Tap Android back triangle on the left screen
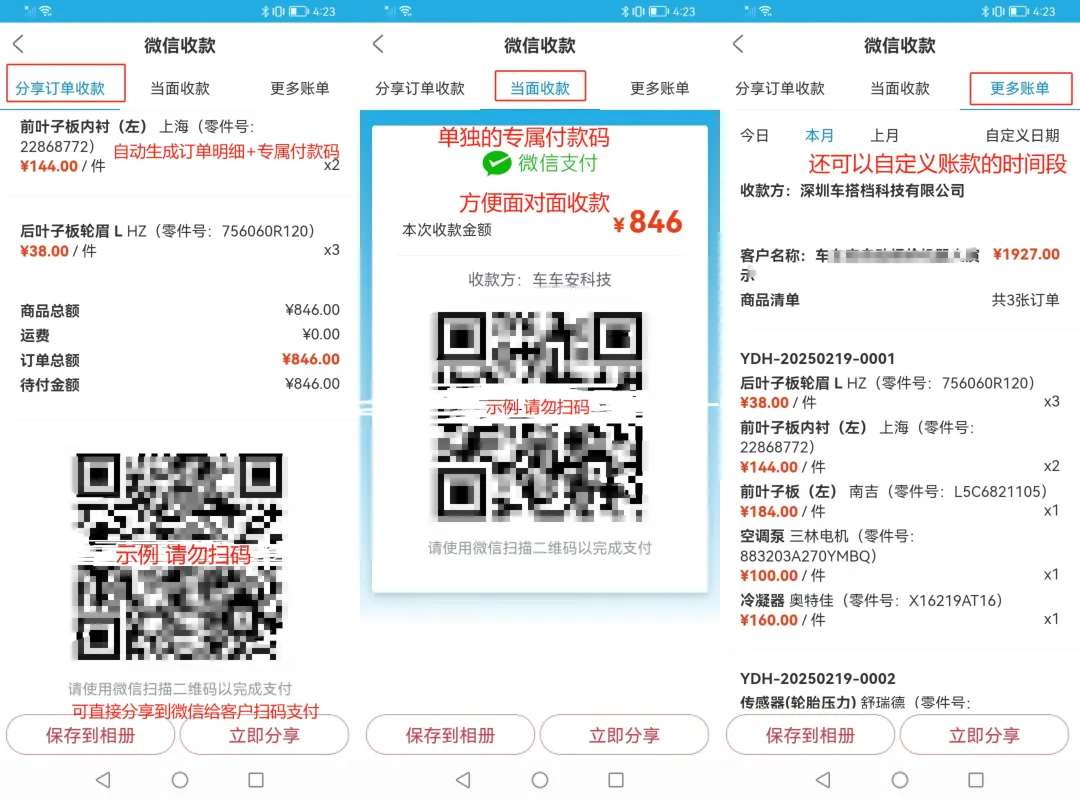 pos(103,780)
